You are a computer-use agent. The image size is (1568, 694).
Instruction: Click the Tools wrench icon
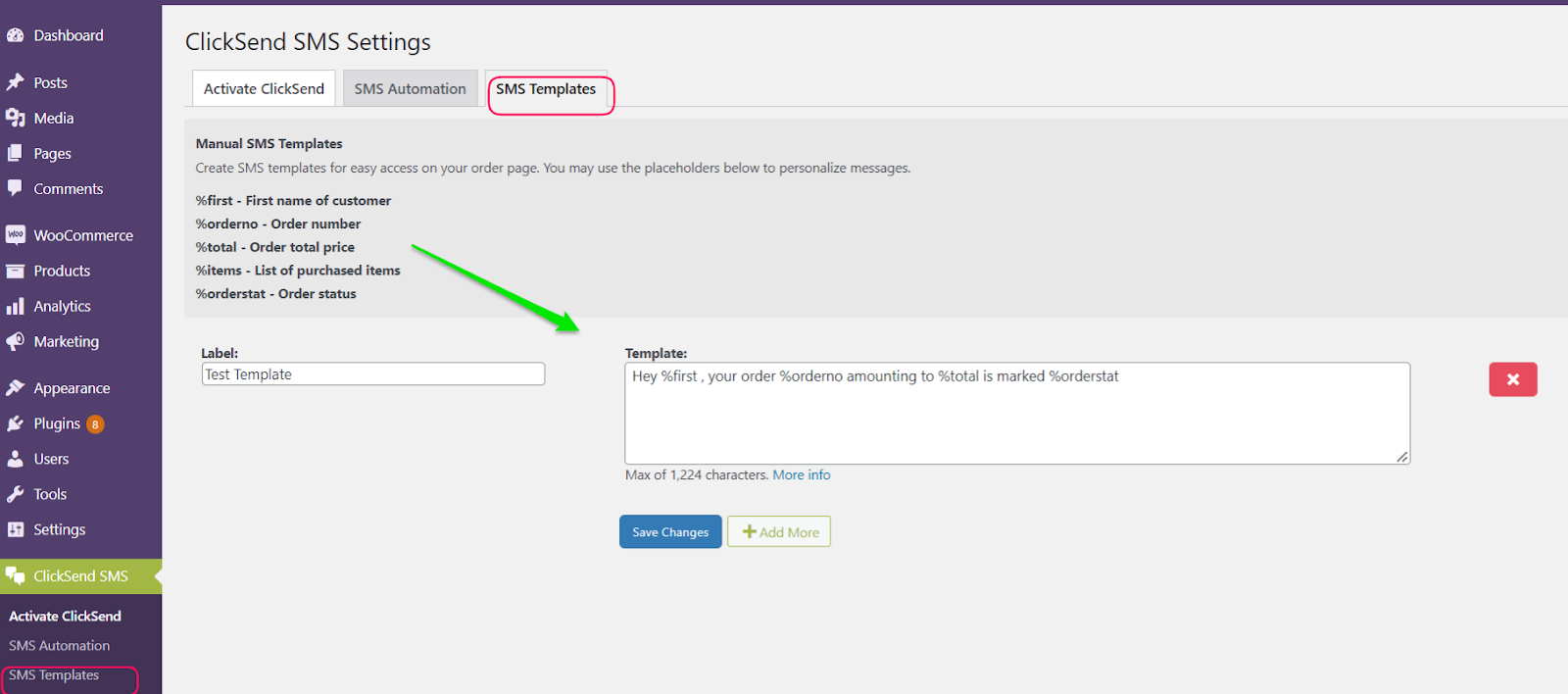(x=15, y=494)
